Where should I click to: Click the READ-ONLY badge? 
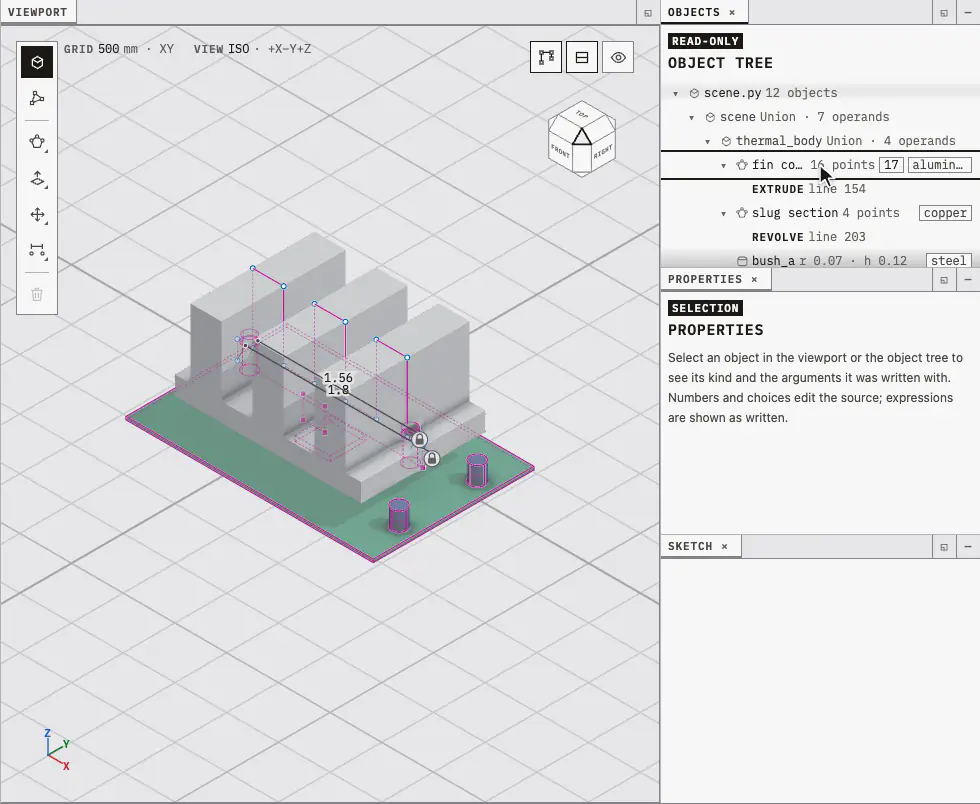[705, 41]
